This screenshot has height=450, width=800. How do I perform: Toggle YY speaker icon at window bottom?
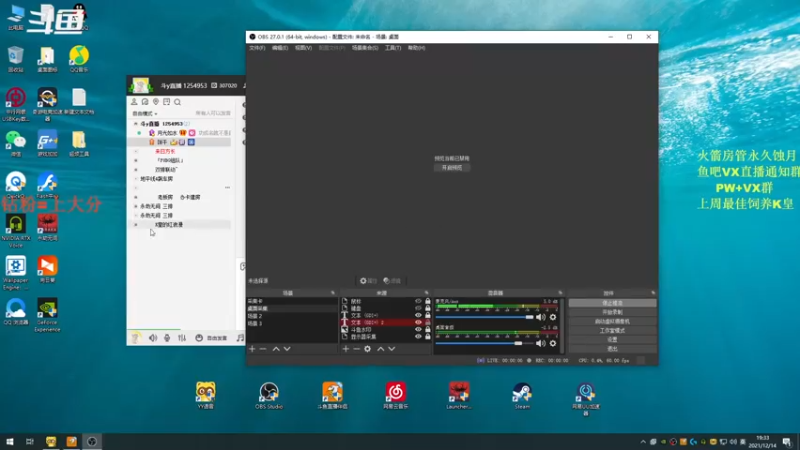(153, 338)
